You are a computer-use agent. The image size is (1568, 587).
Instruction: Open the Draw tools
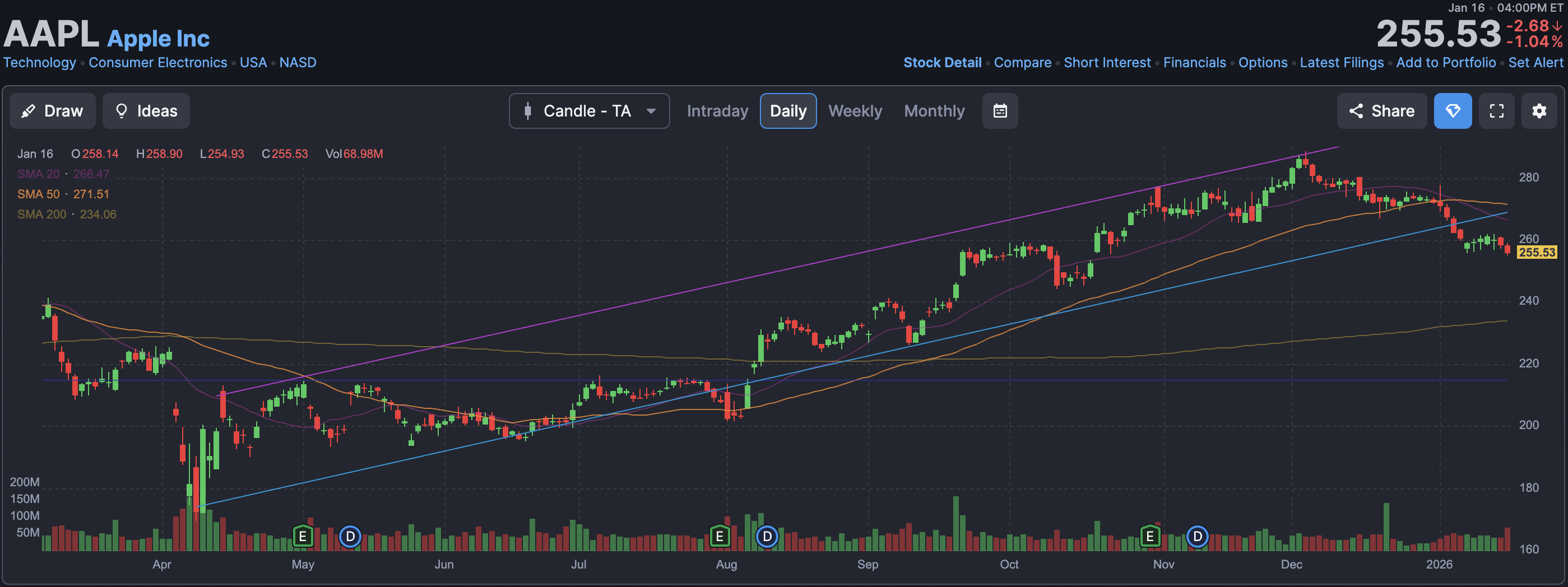(x=52, y=111)
